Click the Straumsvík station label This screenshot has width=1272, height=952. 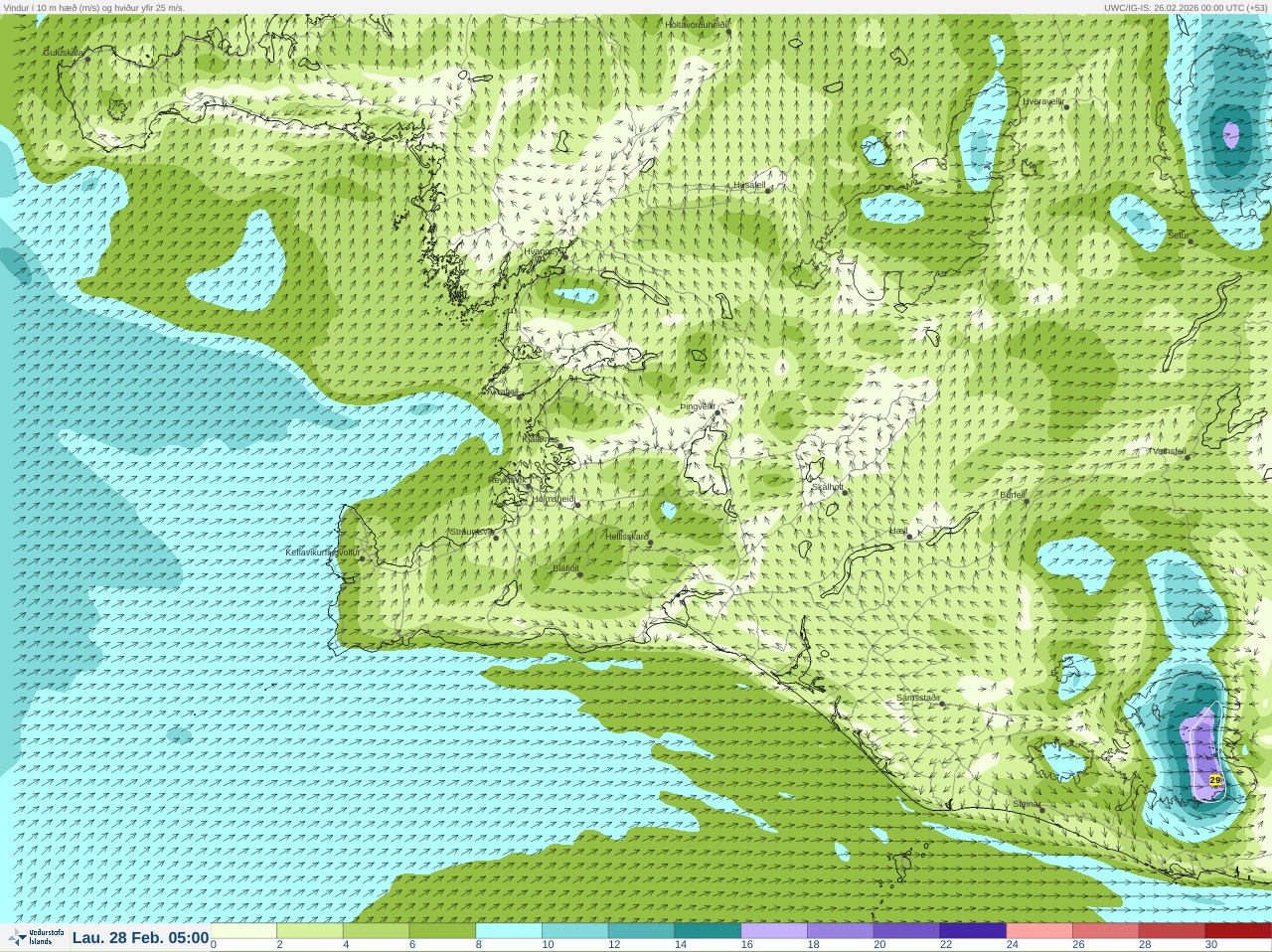tap(470, 532)
